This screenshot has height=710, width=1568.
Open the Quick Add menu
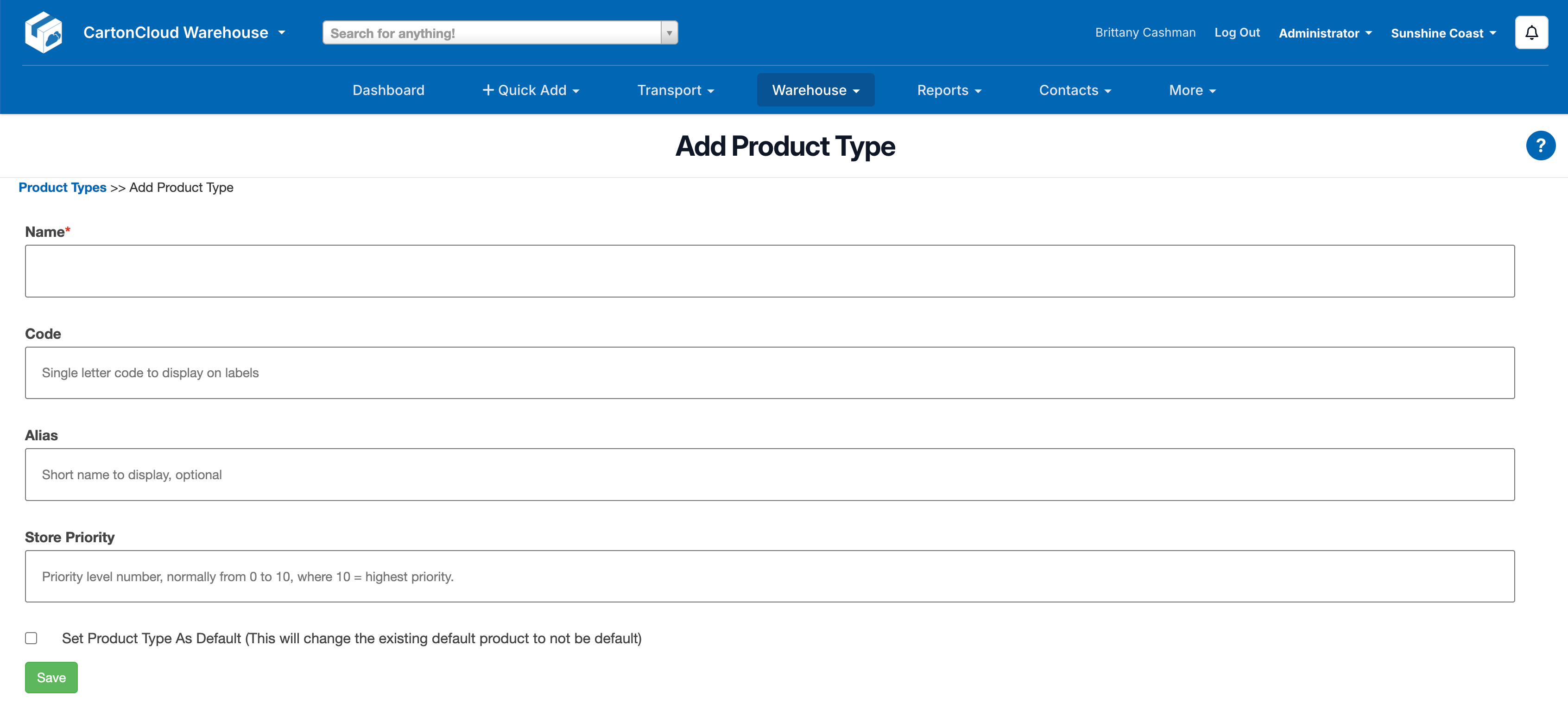click(x=531, y=90)
